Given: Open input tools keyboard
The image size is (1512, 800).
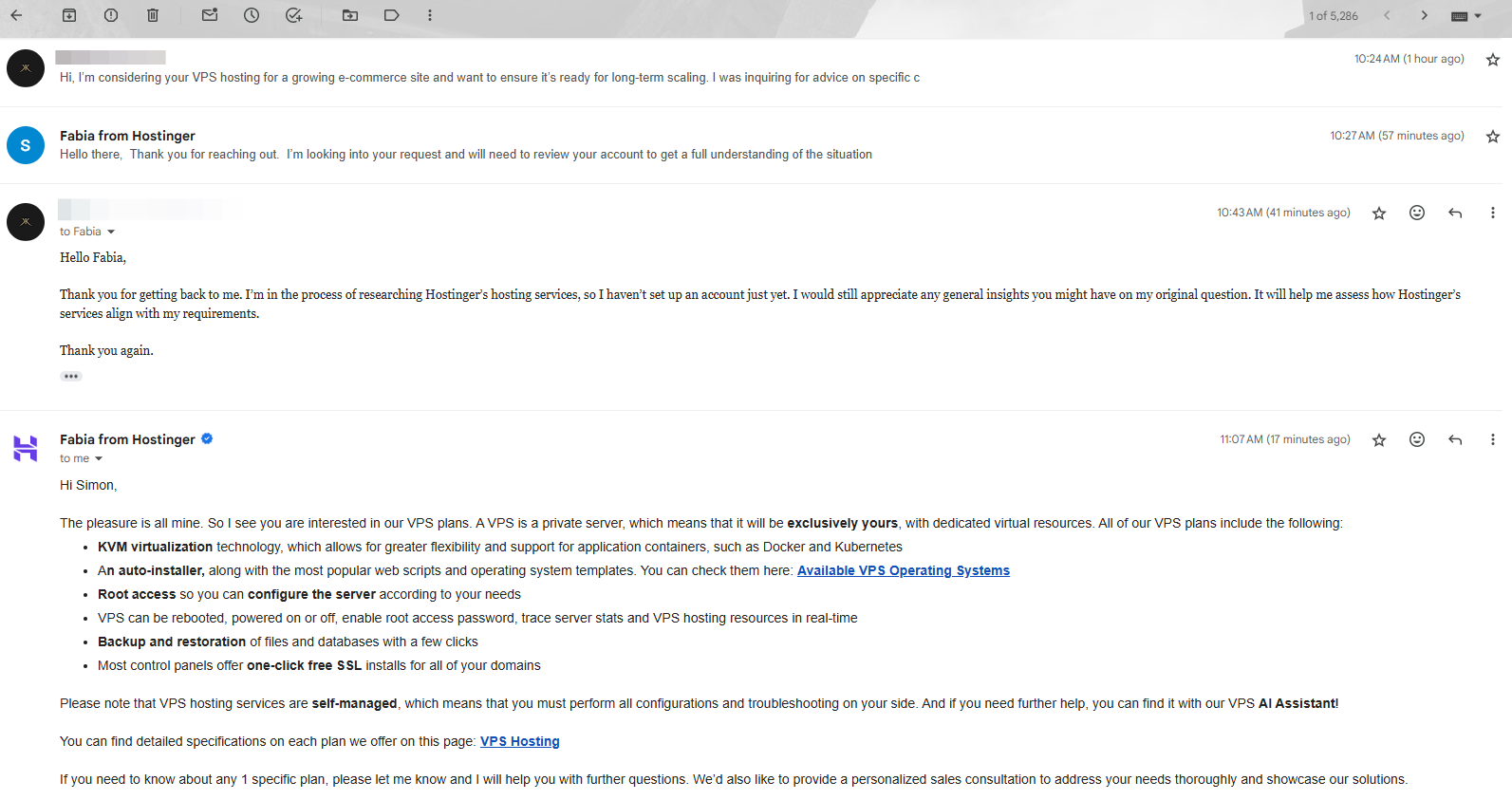Looking at the screenshot, I should click(1459, 15).
